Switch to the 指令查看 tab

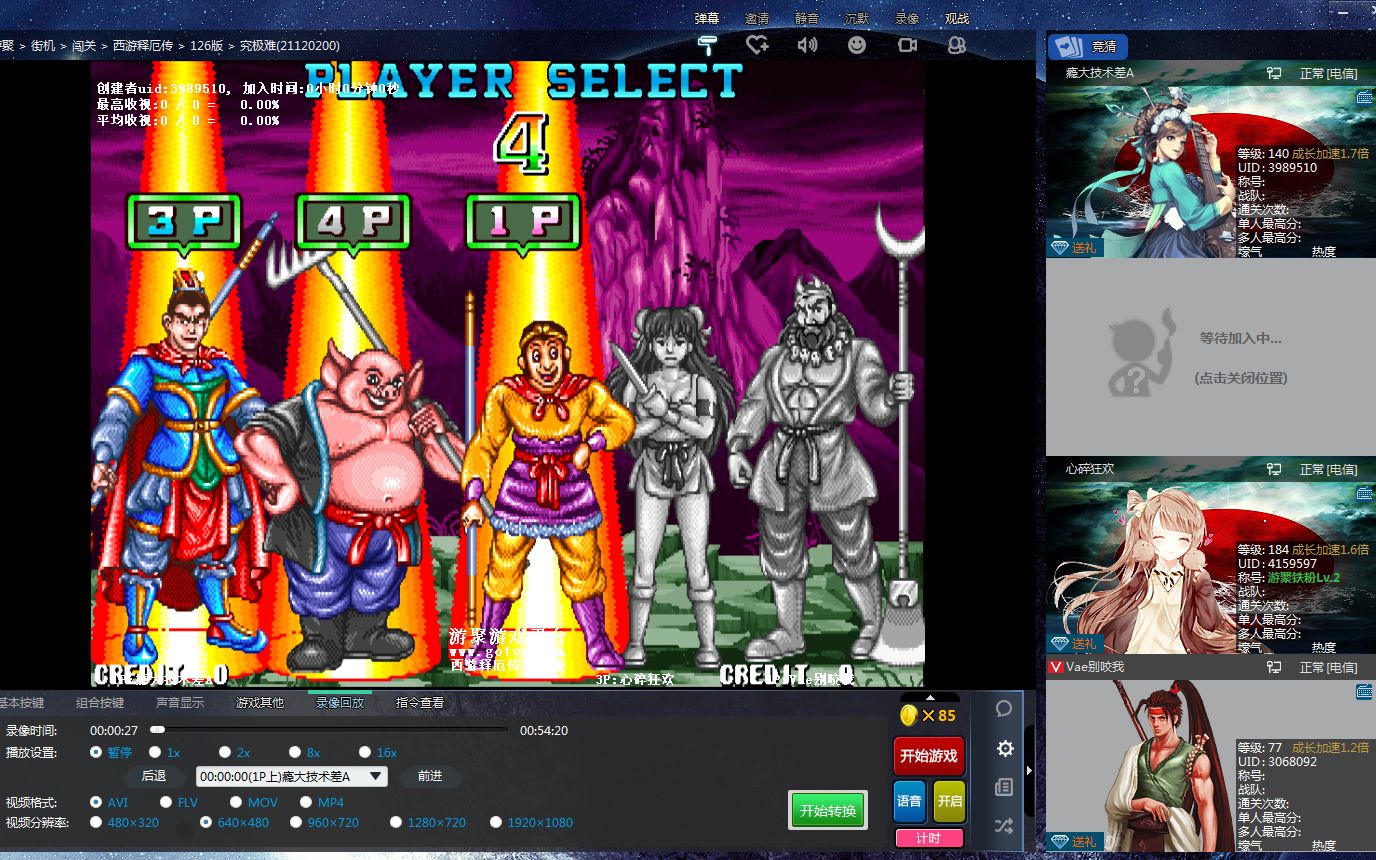tap(420, 702)
